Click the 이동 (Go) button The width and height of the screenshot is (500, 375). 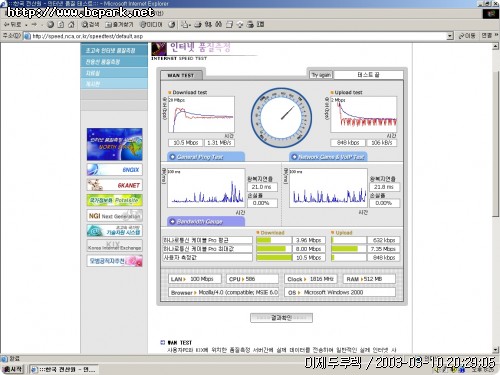pyautogui.click(x=467, y=36)
